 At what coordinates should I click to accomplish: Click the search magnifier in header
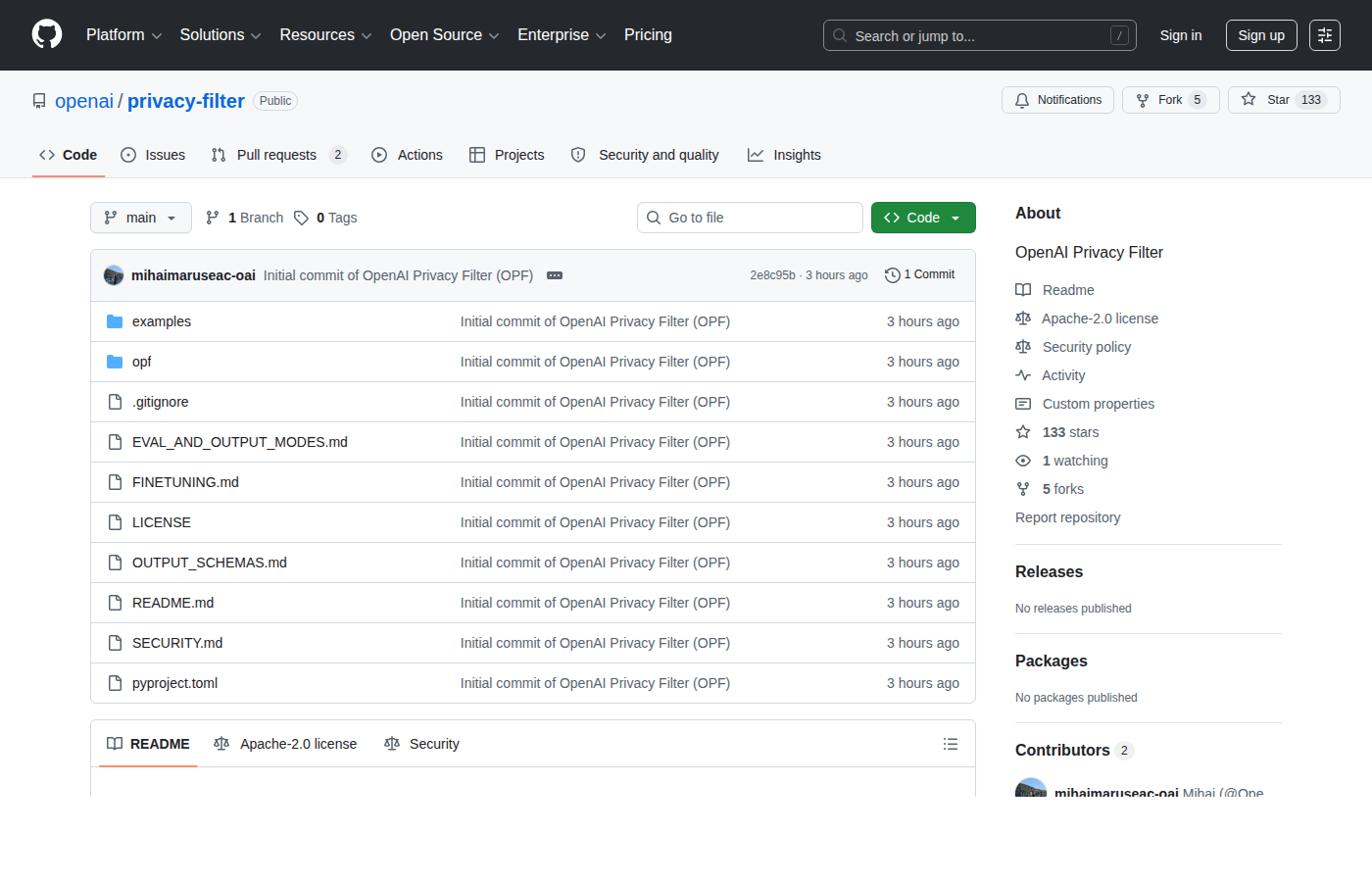click(840, 35)
